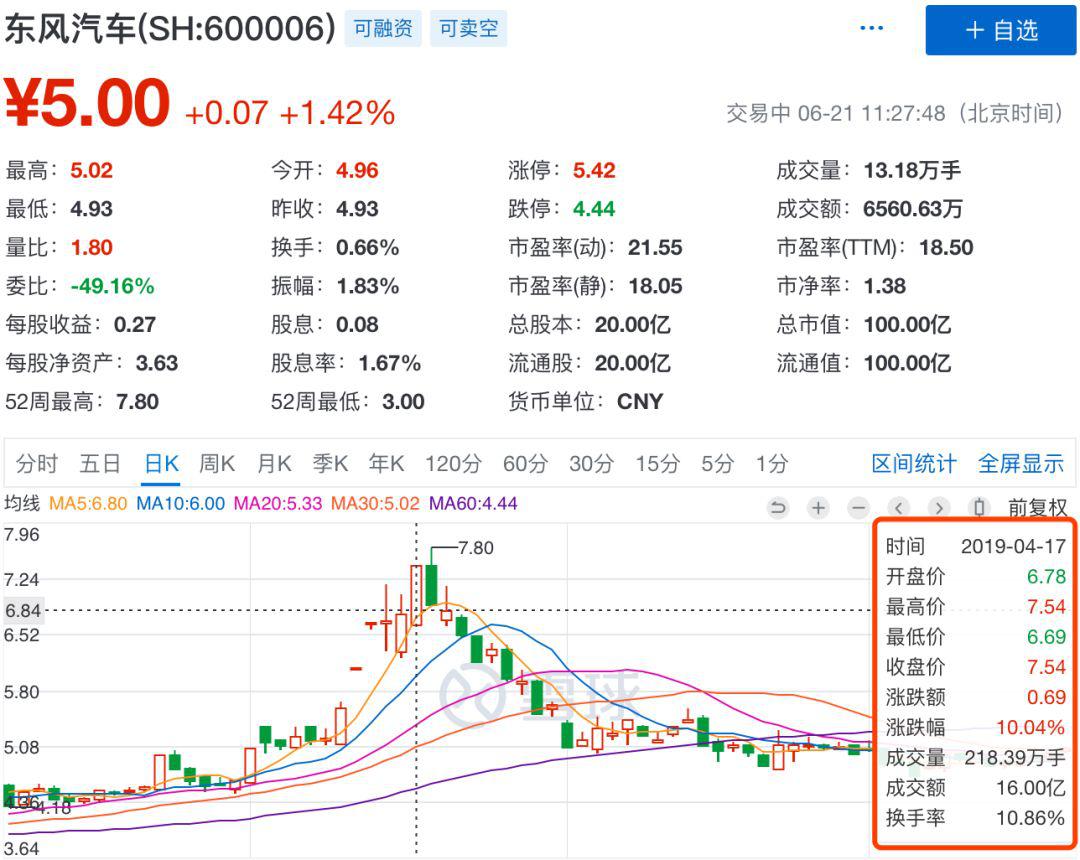Switch to the 1分 chart tab
Image resolution: width=1080 pixels, height=860 pixels.
tap(771, 463)
